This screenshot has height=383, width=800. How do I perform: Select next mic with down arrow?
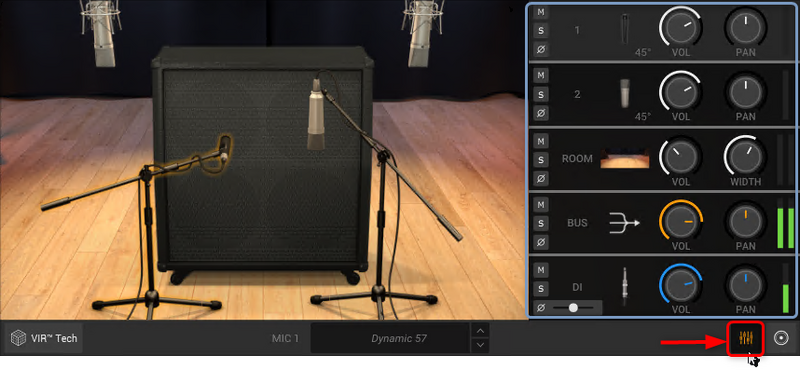(480, 345)
